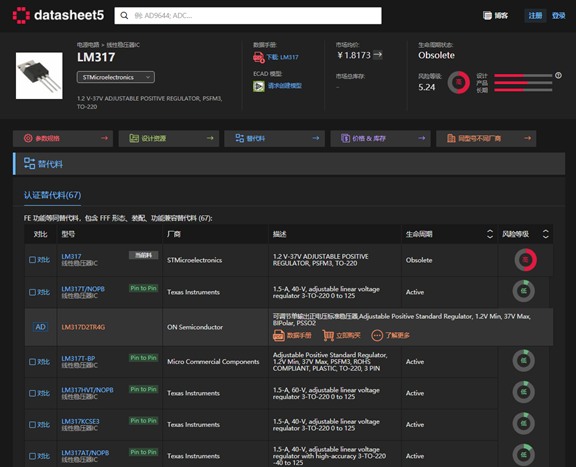576x467 pixels.
Task: Click the risk circle for LM317T-BP row
Action: coord(523,360)
